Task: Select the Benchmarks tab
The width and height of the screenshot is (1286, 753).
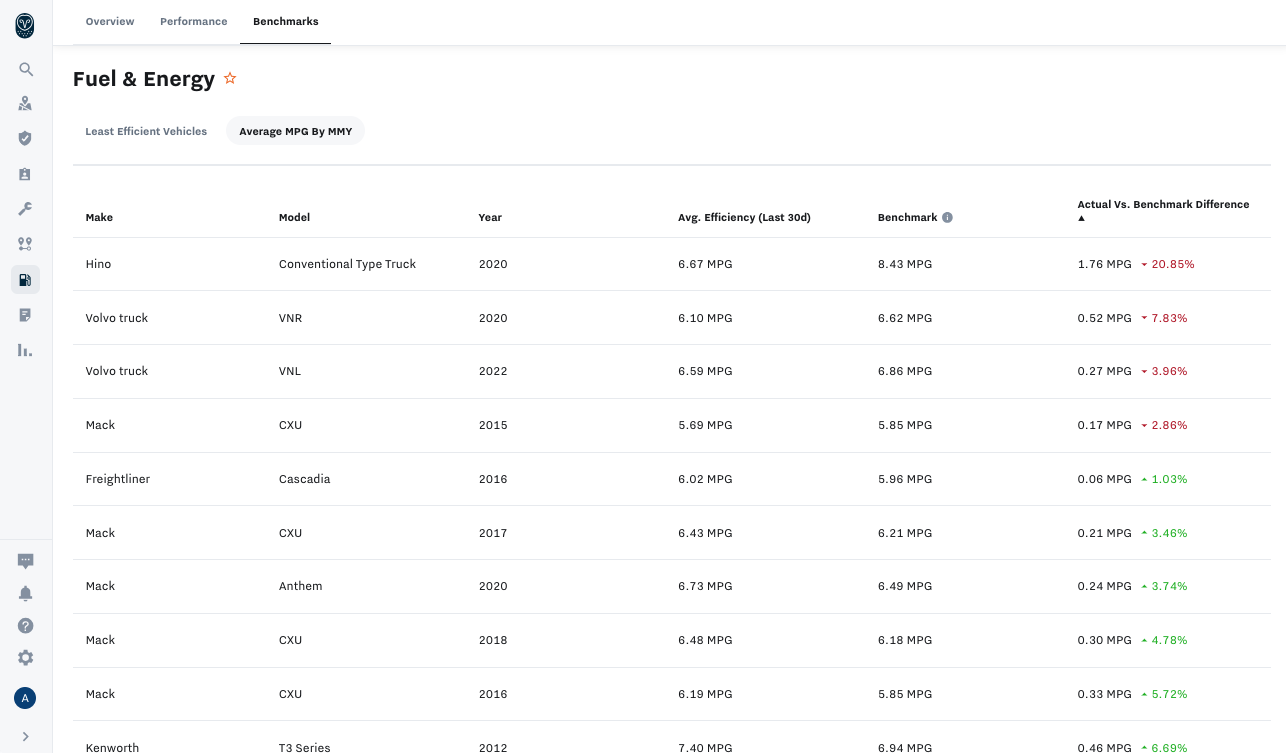Action: (x=286, y=21)
